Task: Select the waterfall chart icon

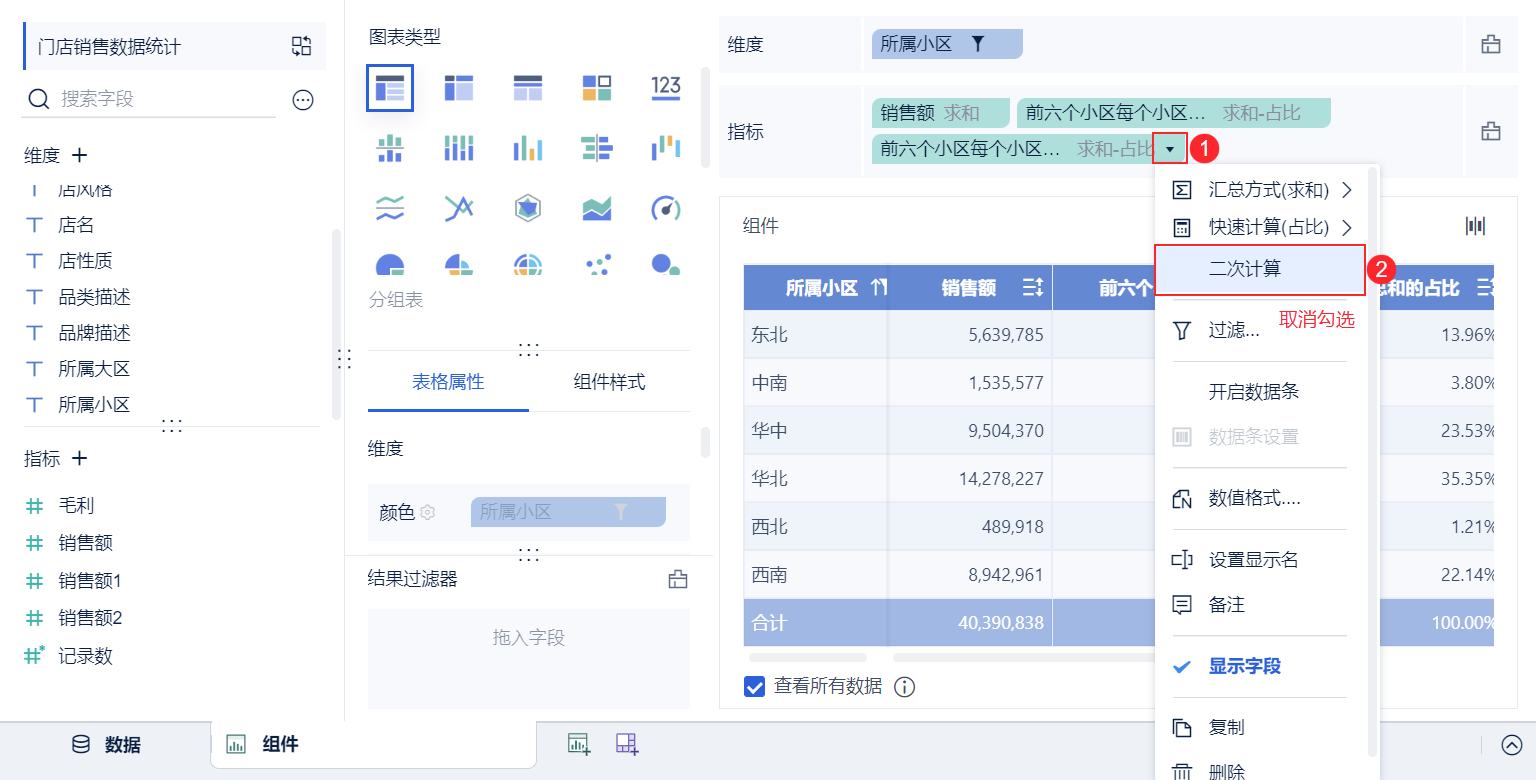Action: tap(666, 149)
